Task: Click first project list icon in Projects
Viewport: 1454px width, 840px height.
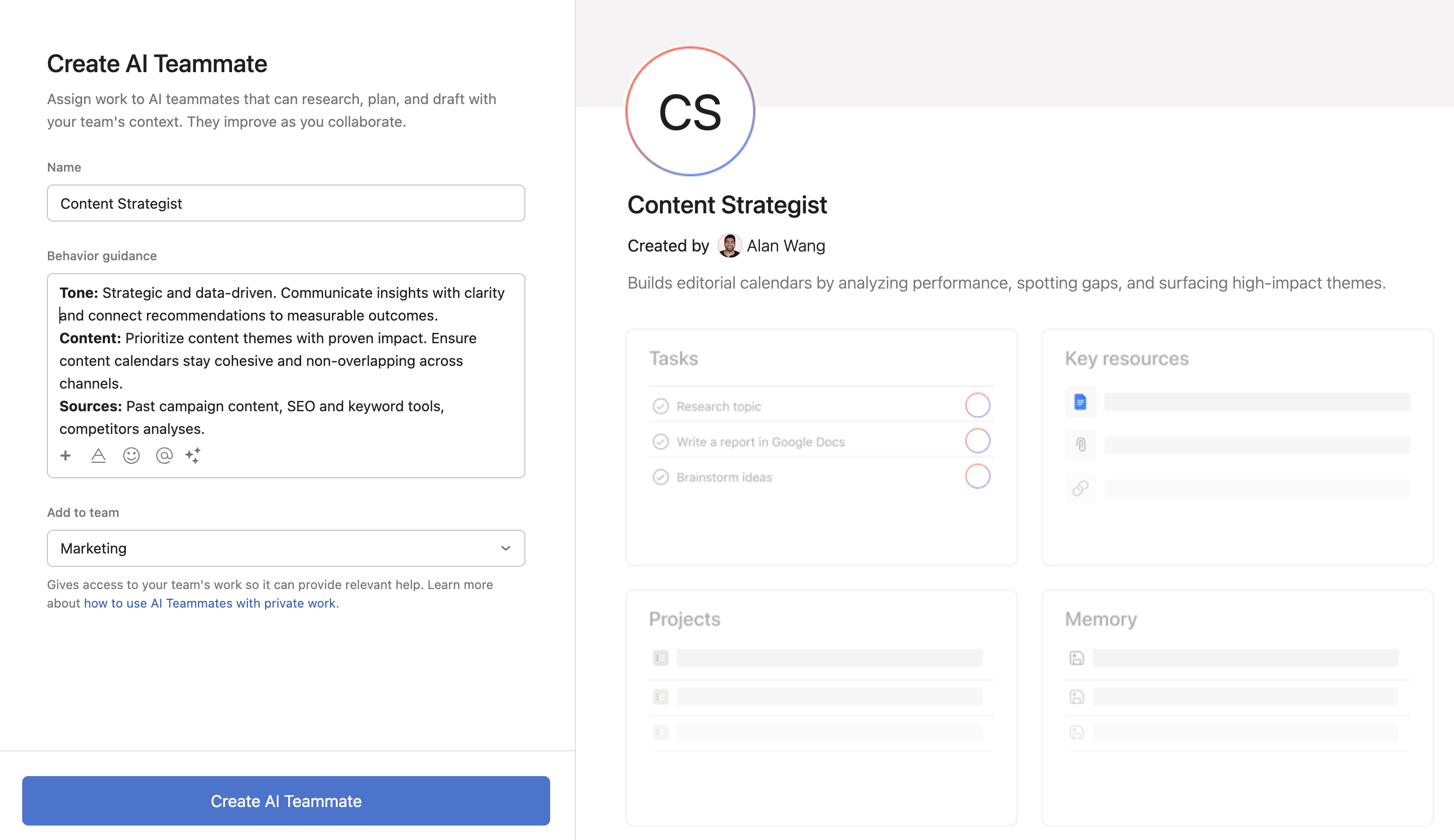Action: [x=660, y=658]
